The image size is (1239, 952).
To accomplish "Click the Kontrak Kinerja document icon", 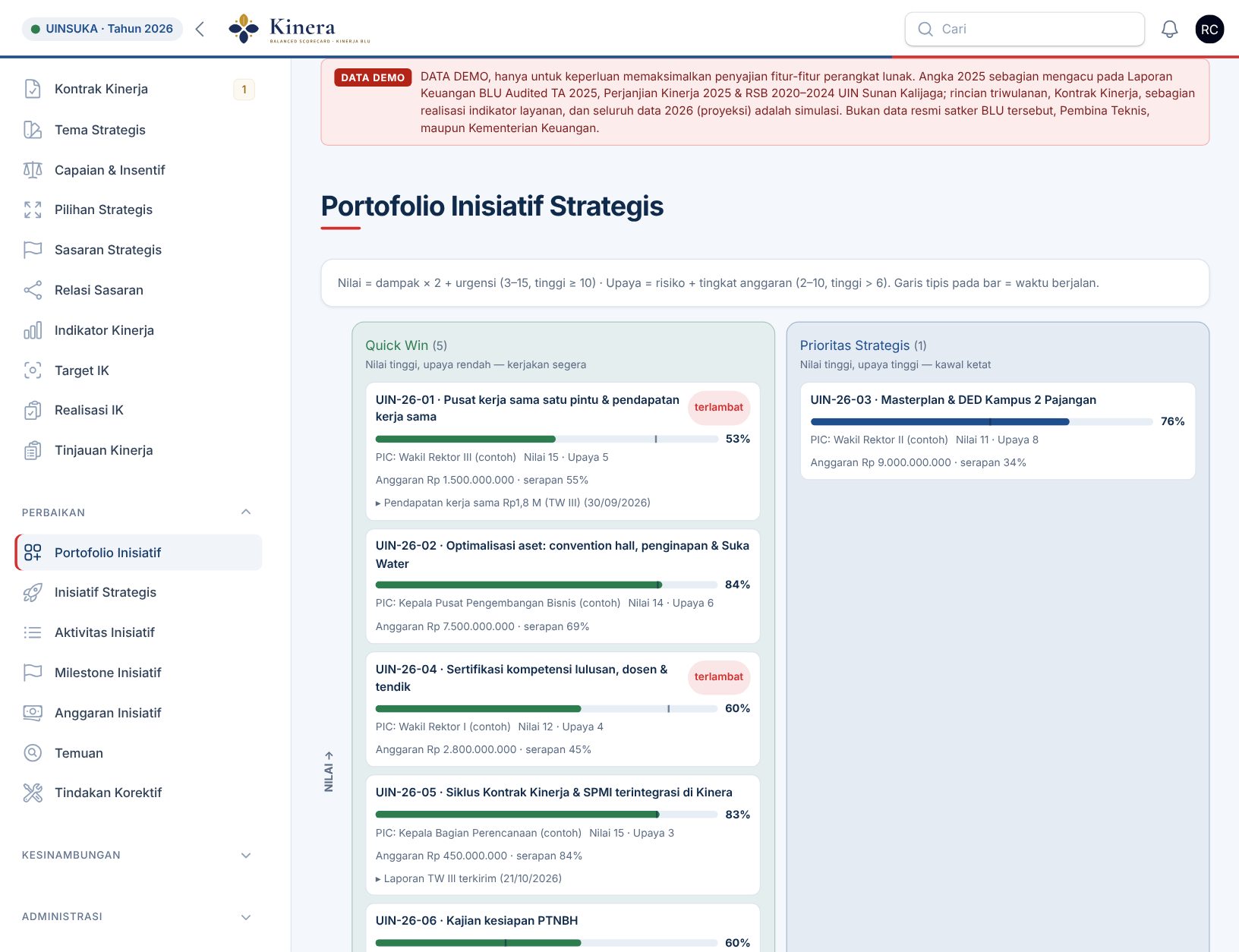I will pyautogui.click(x=33, y=89).
